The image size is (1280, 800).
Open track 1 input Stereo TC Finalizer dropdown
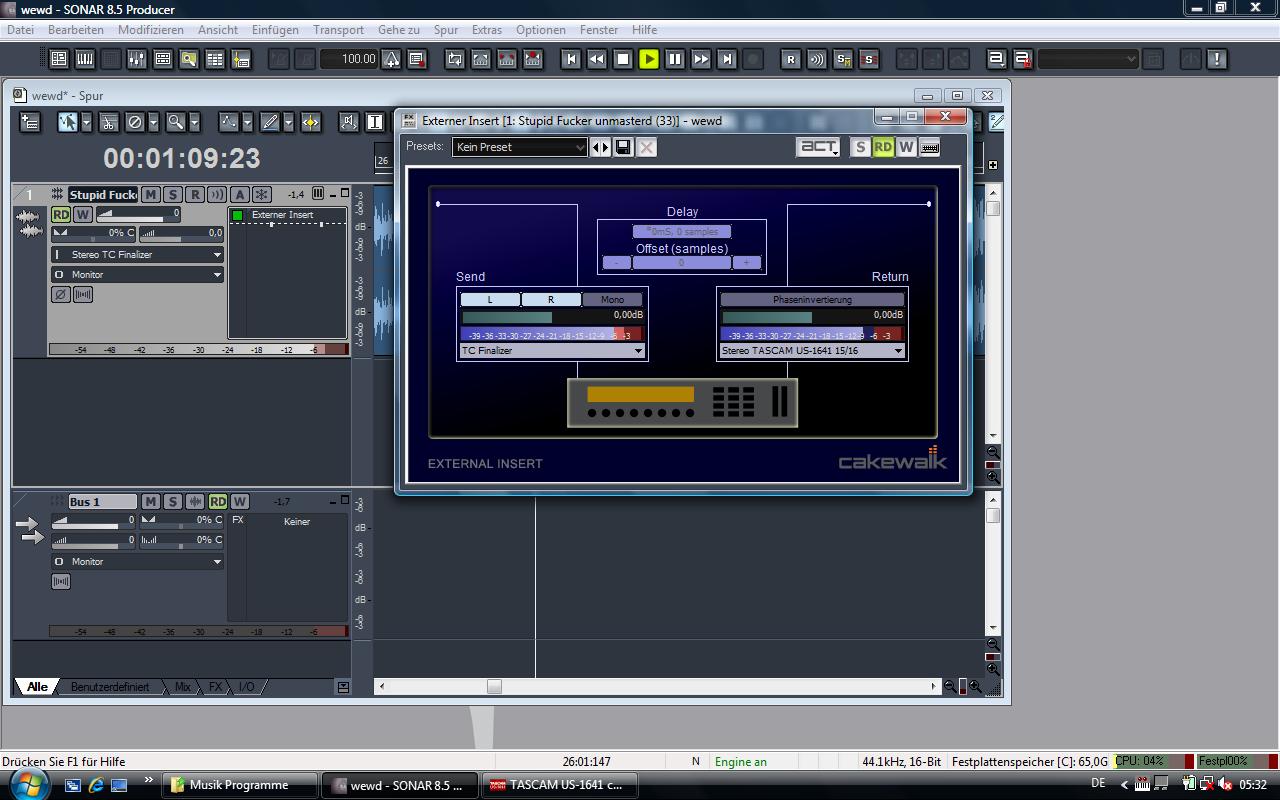137,255
